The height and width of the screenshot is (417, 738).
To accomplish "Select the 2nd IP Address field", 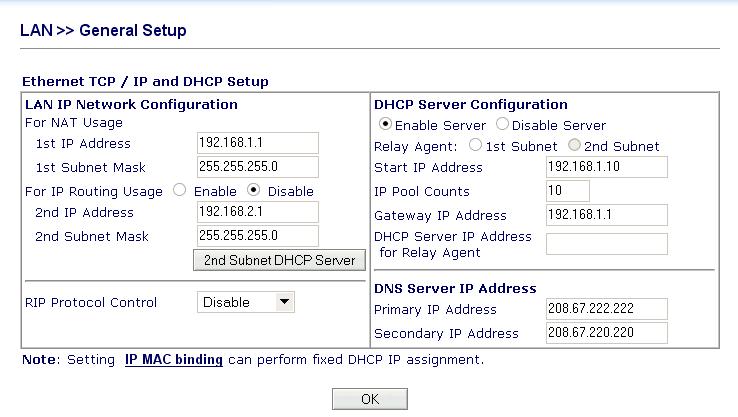I will click(x=257, y=212).
